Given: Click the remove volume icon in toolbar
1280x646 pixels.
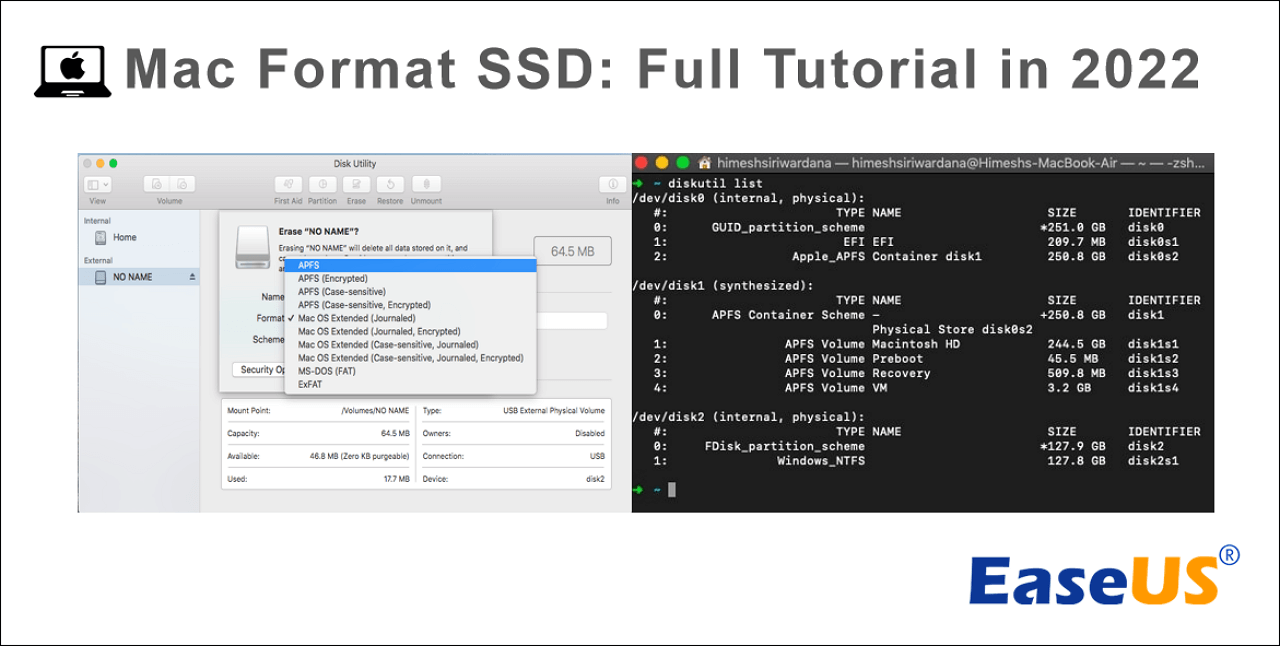Looking at the screenshot, I should 182,185.
